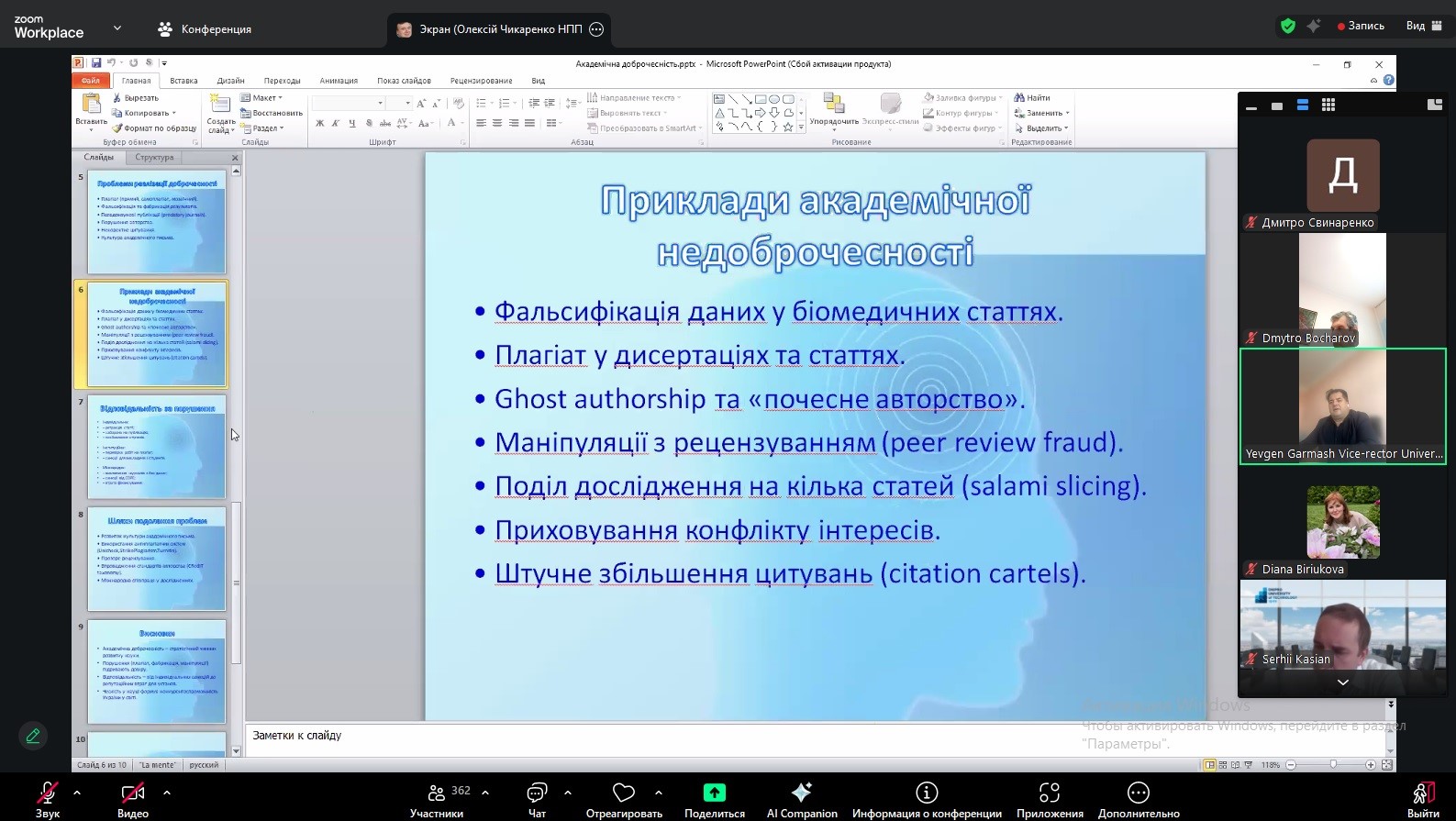Click the green Share screen button
This screenshot has height=821, width=1456.
[714, 793]
